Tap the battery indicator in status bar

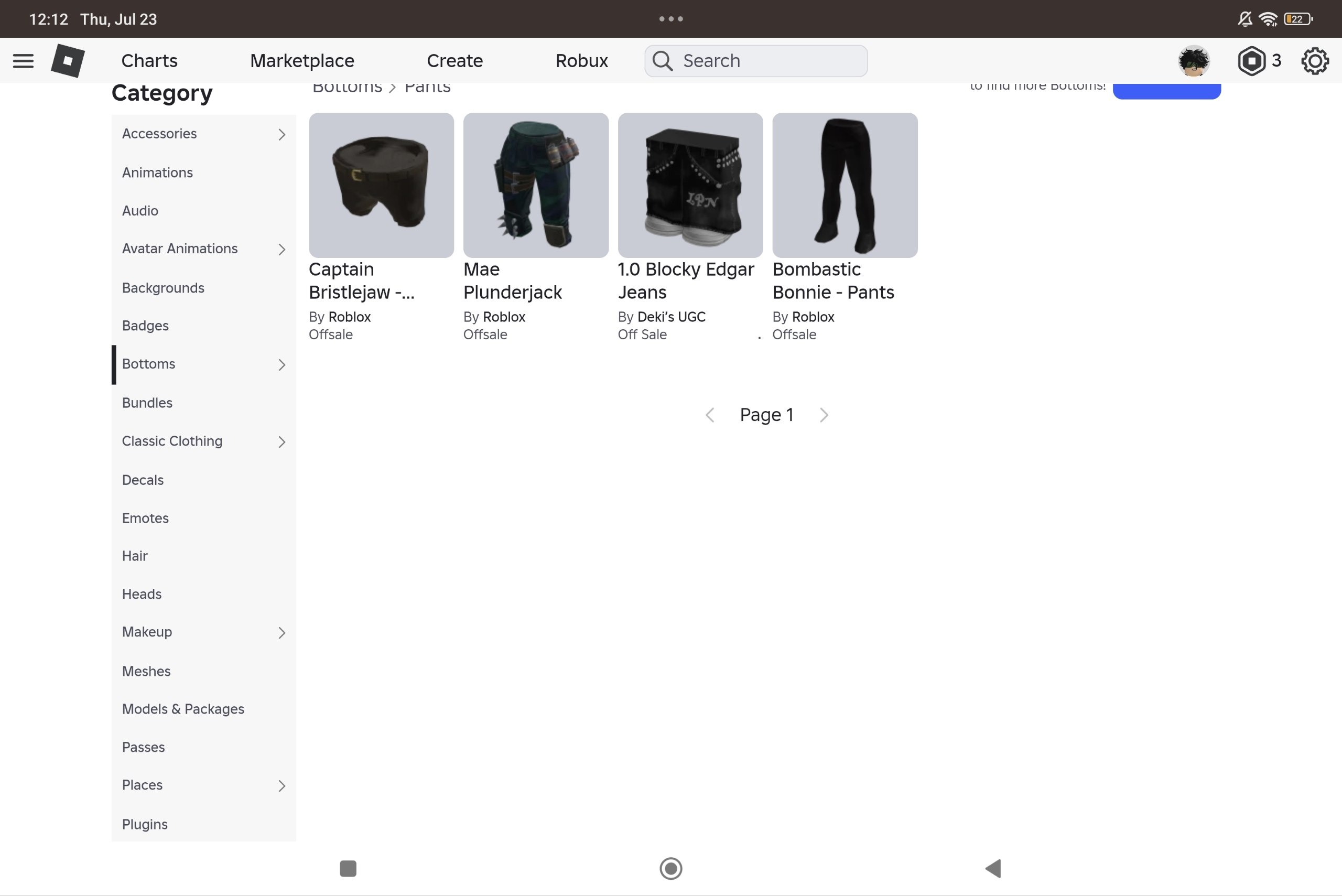[x=1298, y=19]
